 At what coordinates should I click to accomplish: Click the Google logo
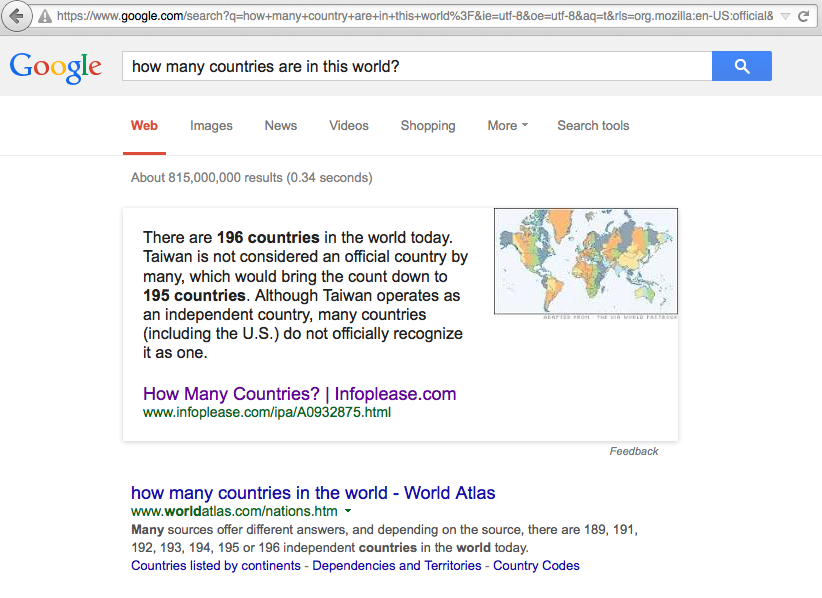pyautogui.click(x=56, y=68)
